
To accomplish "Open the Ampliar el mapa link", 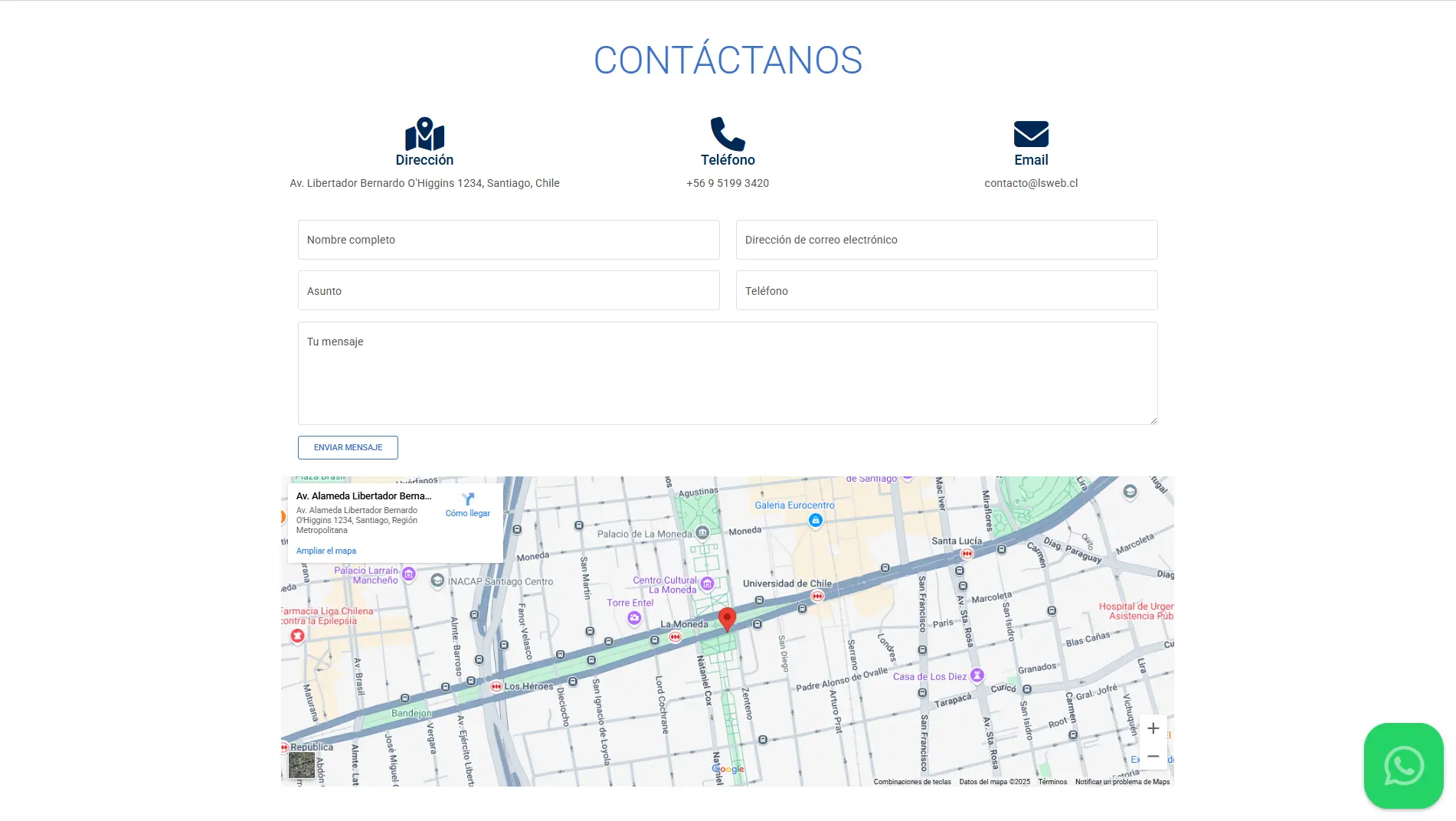I will (326, 551).
